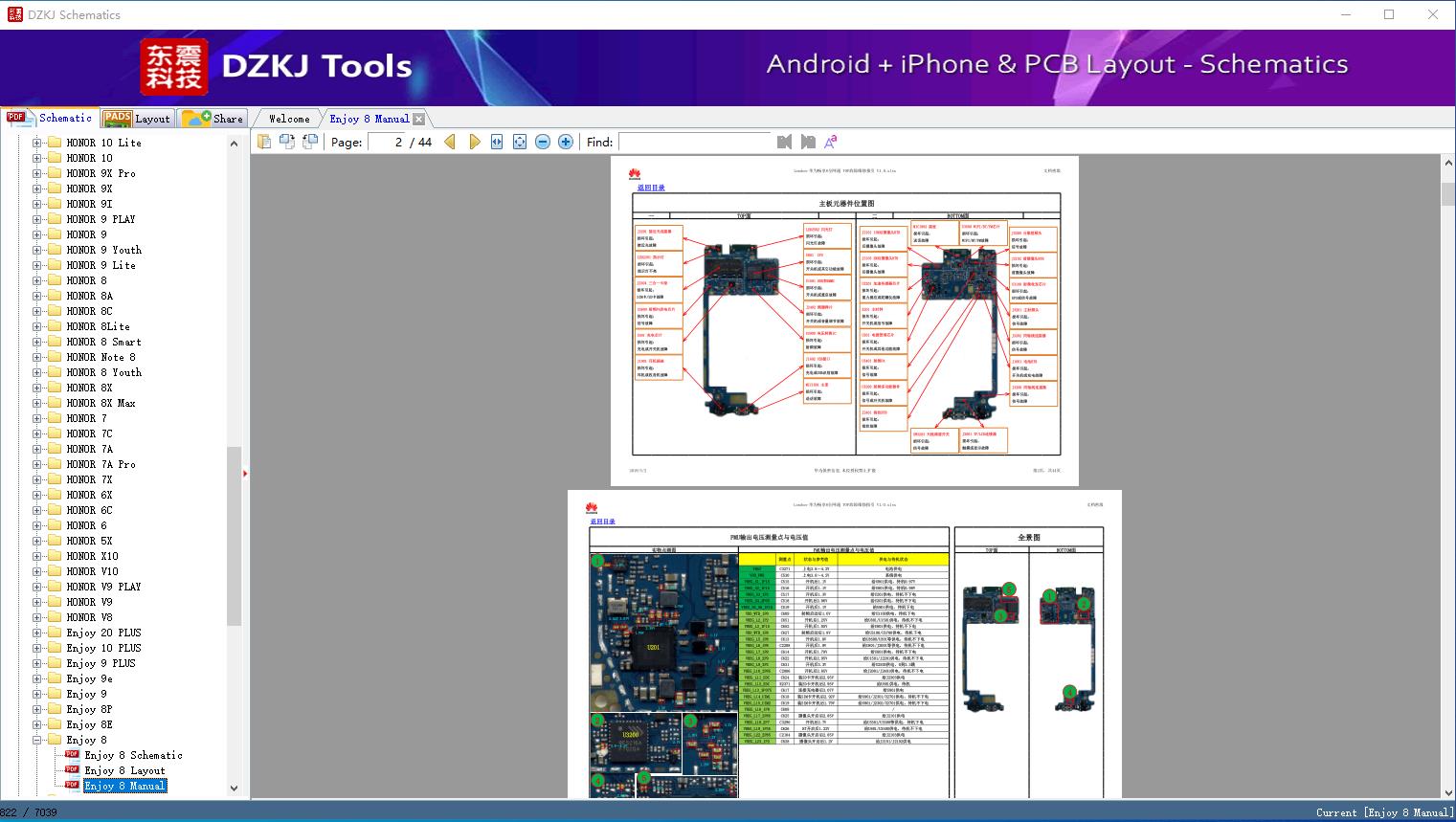Go to the previous page arrow

click(x=450, y=142)
